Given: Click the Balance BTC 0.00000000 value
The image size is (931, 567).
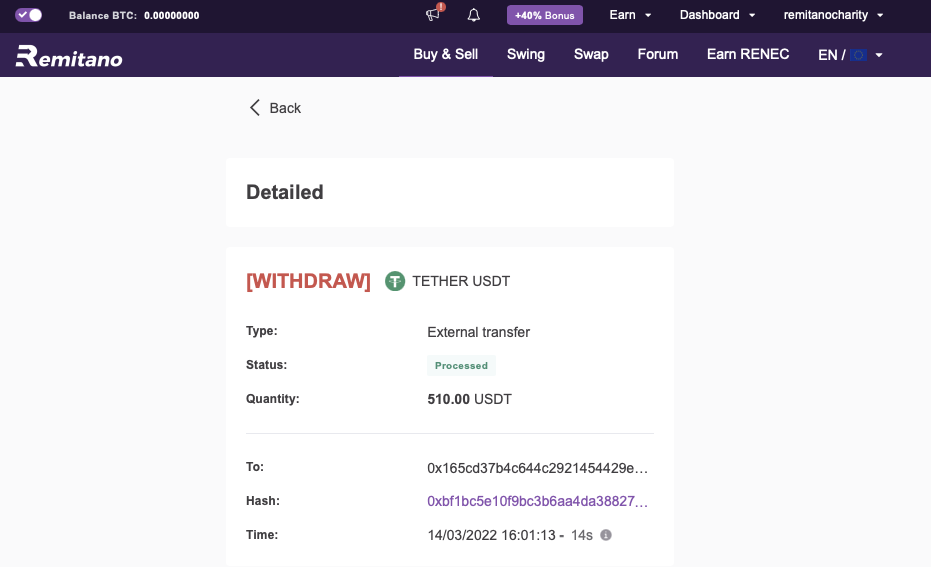Looking at the screenshot, I should click(x=172, y=15).
